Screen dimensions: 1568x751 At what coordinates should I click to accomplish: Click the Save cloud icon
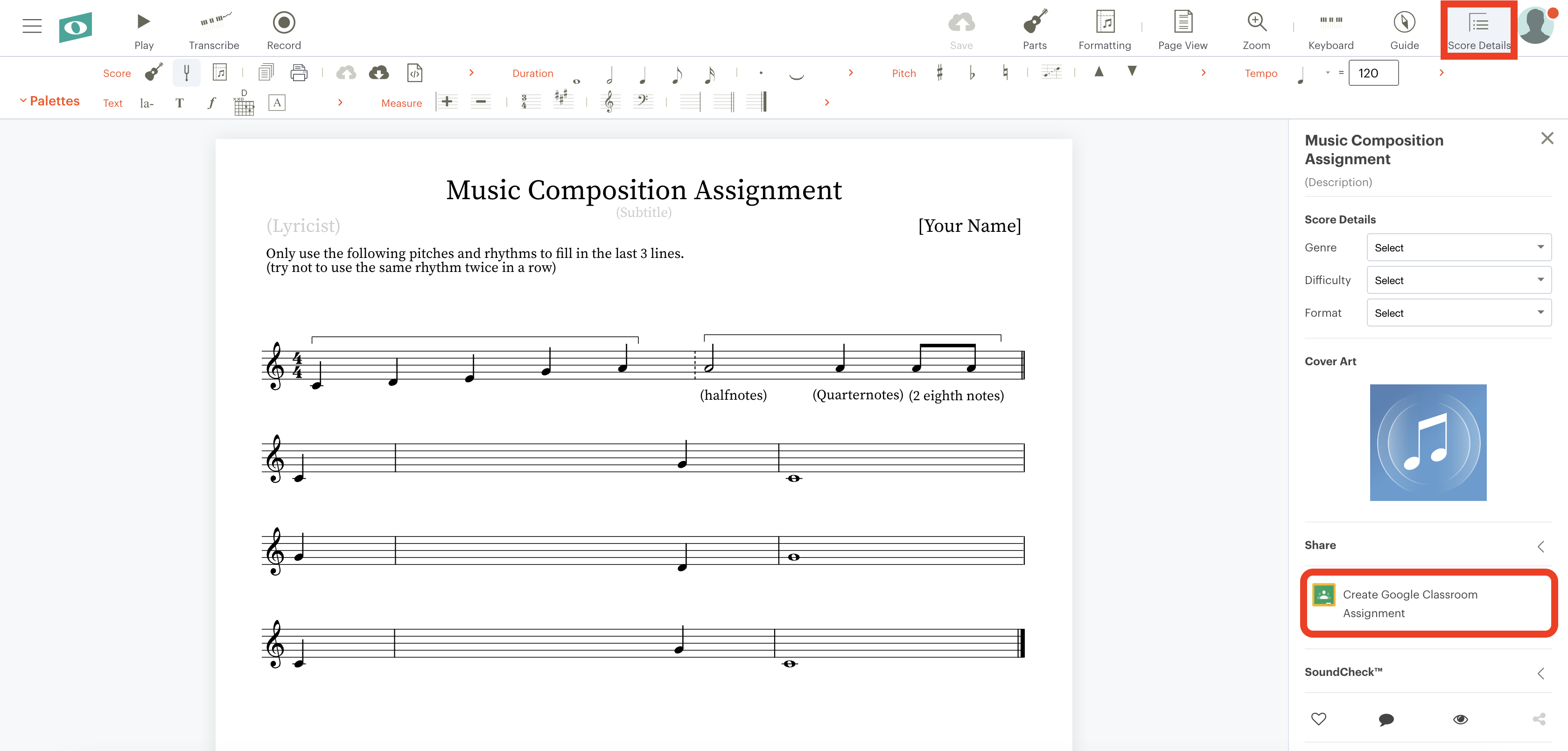(961, 30)
